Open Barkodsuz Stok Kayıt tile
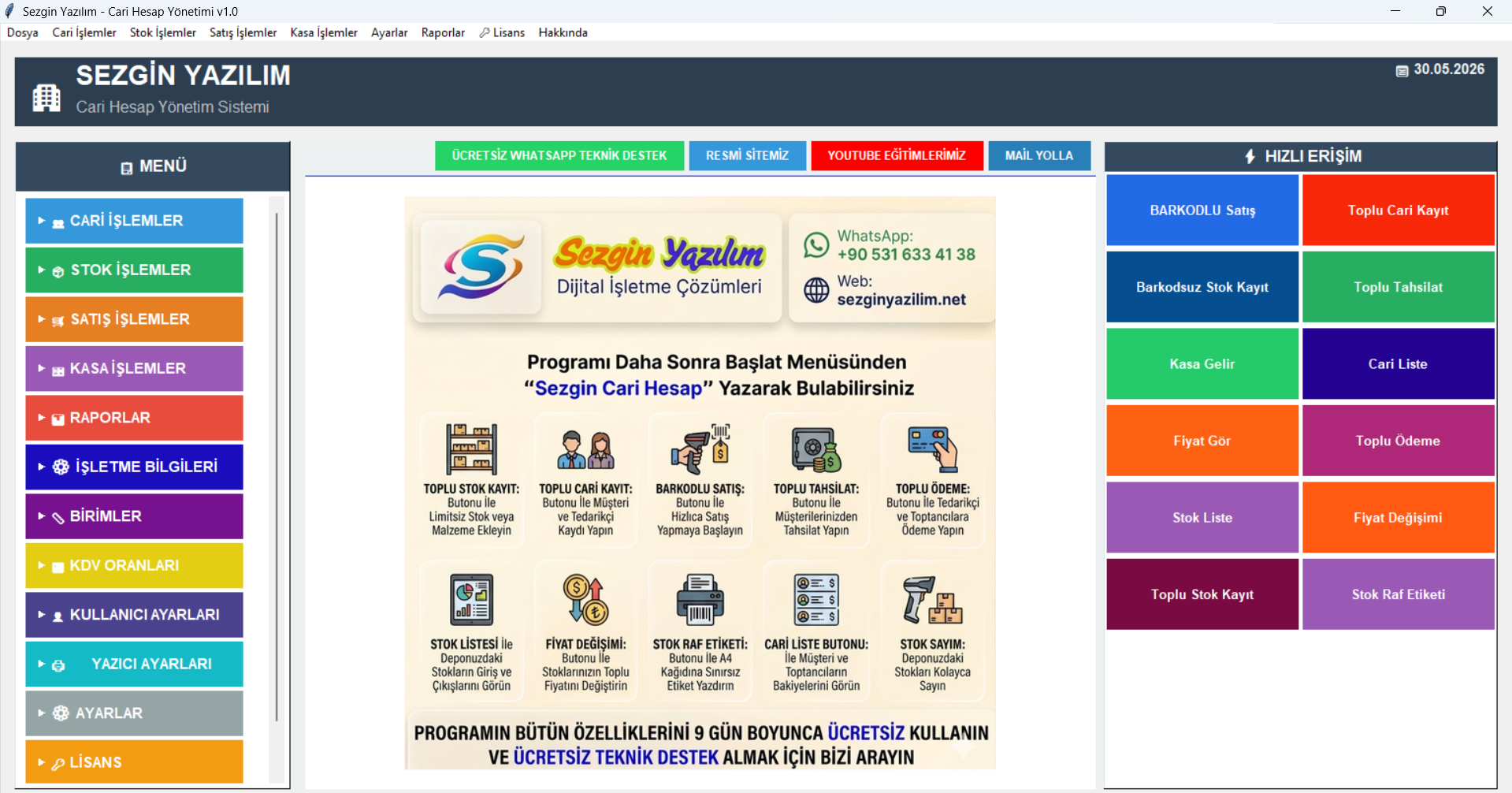This screenshot has width=1512, height=793. point(1202,287)
